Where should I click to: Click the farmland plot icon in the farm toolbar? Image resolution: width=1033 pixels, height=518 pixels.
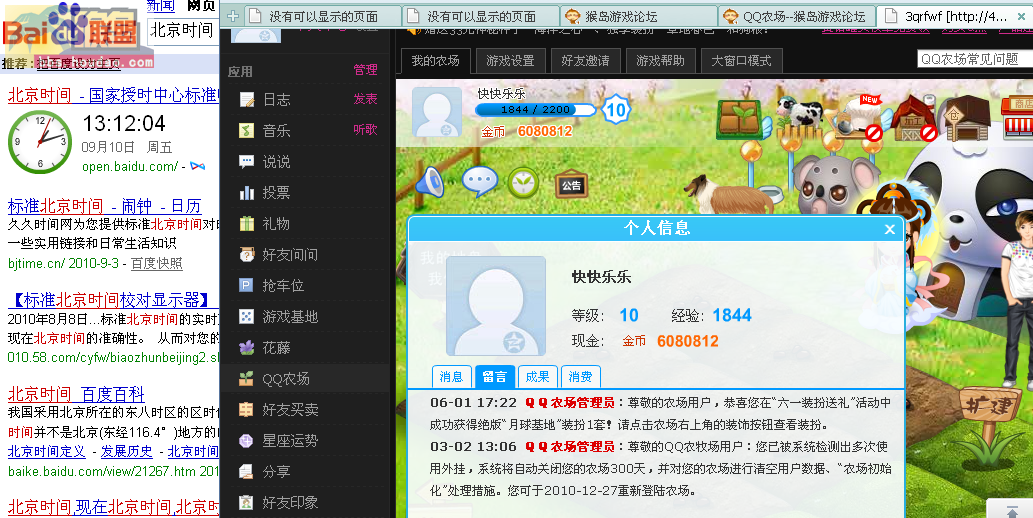(742, 120)
